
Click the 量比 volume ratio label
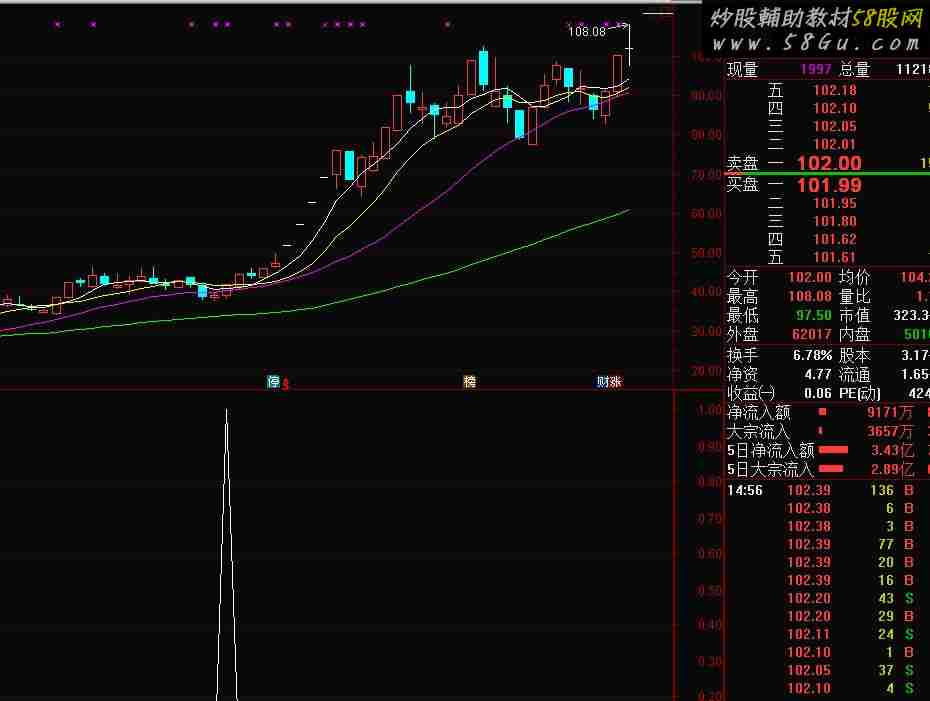(855, 296)
